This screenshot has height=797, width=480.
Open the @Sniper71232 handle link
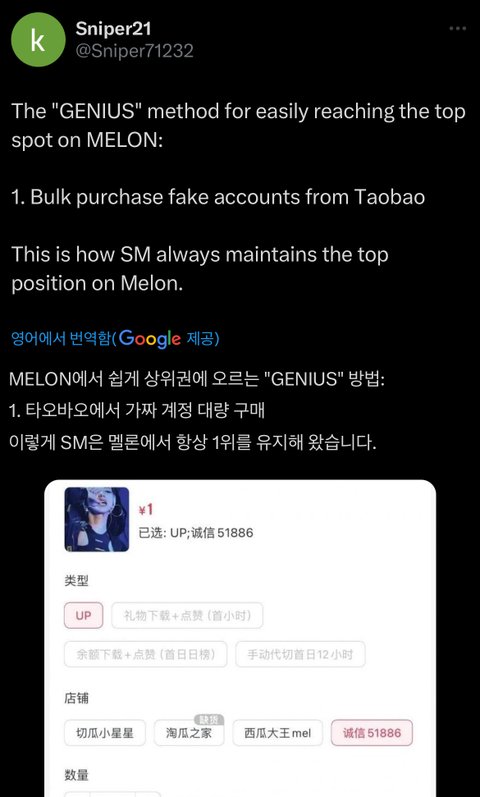point(134,51)
